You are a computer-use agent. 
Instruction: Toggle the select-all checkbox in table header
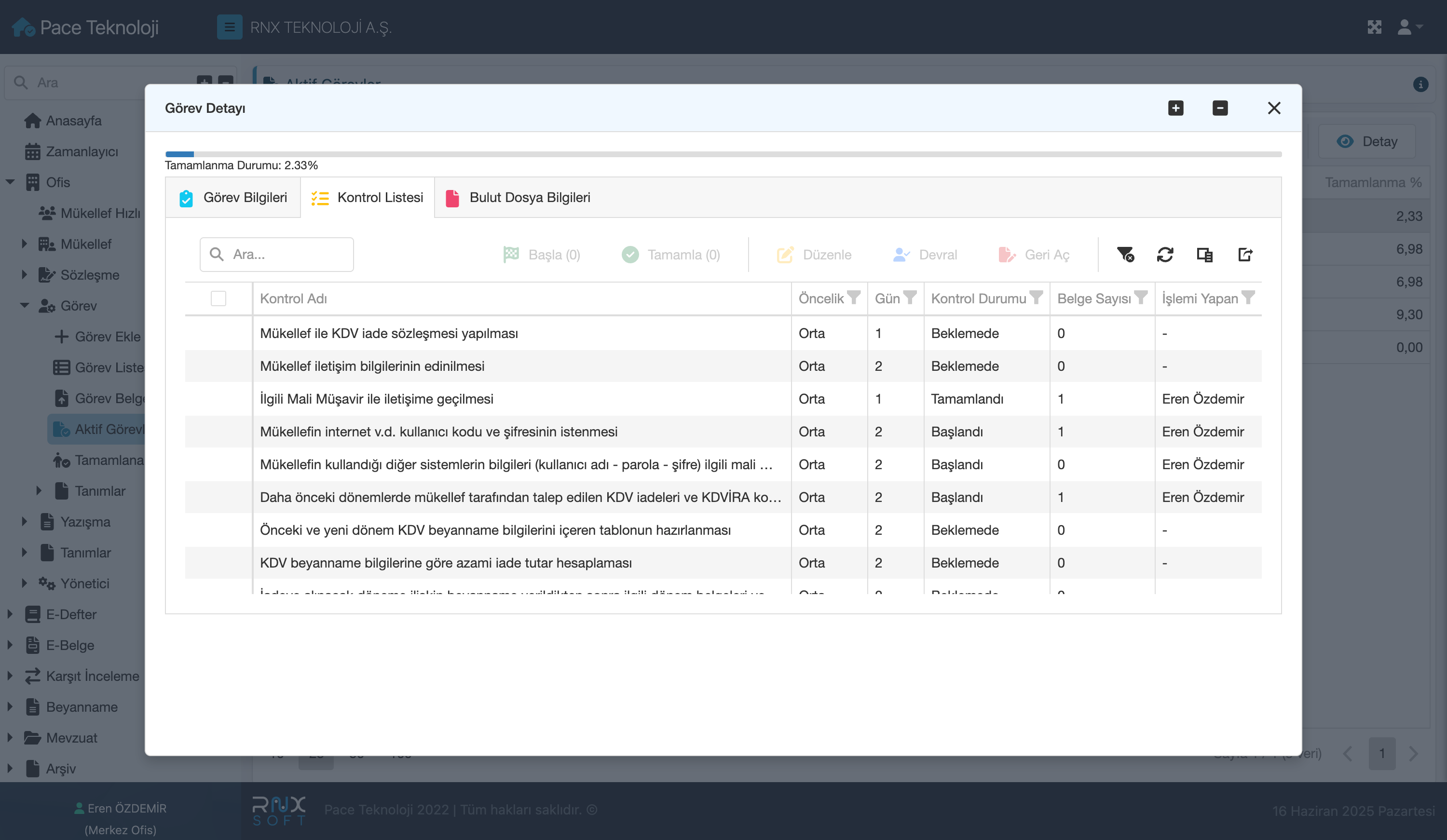[x=218, y=298]
